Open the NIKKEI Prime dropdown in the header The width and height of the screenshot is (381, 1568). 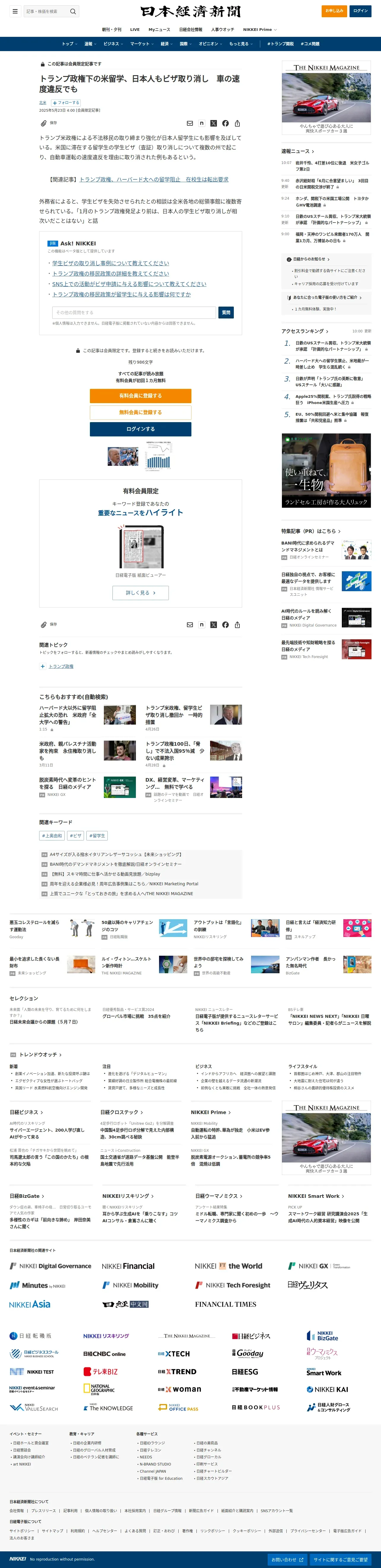coord(260,29)
